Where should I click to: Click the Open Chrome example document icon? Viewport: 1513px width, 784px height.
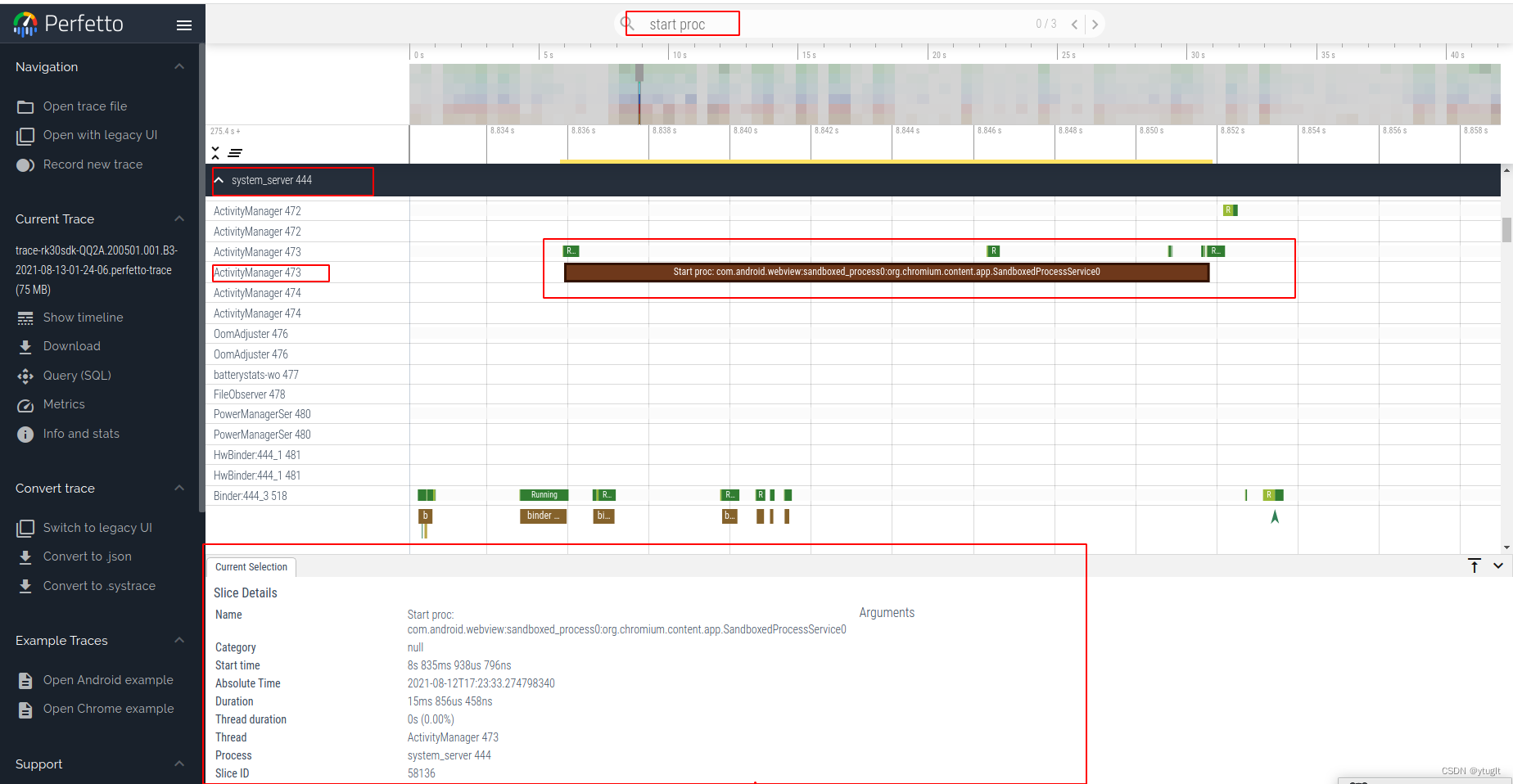[25, 710]
